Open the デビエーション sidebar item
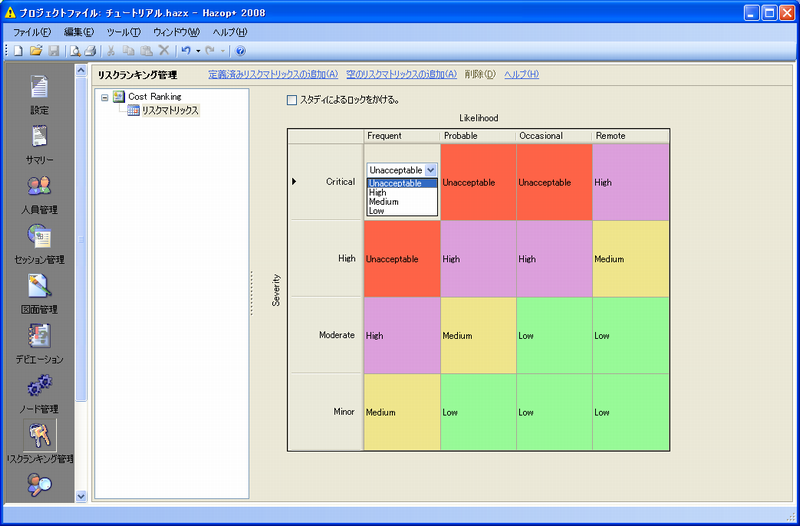The image size is (800, 526). 39,344
